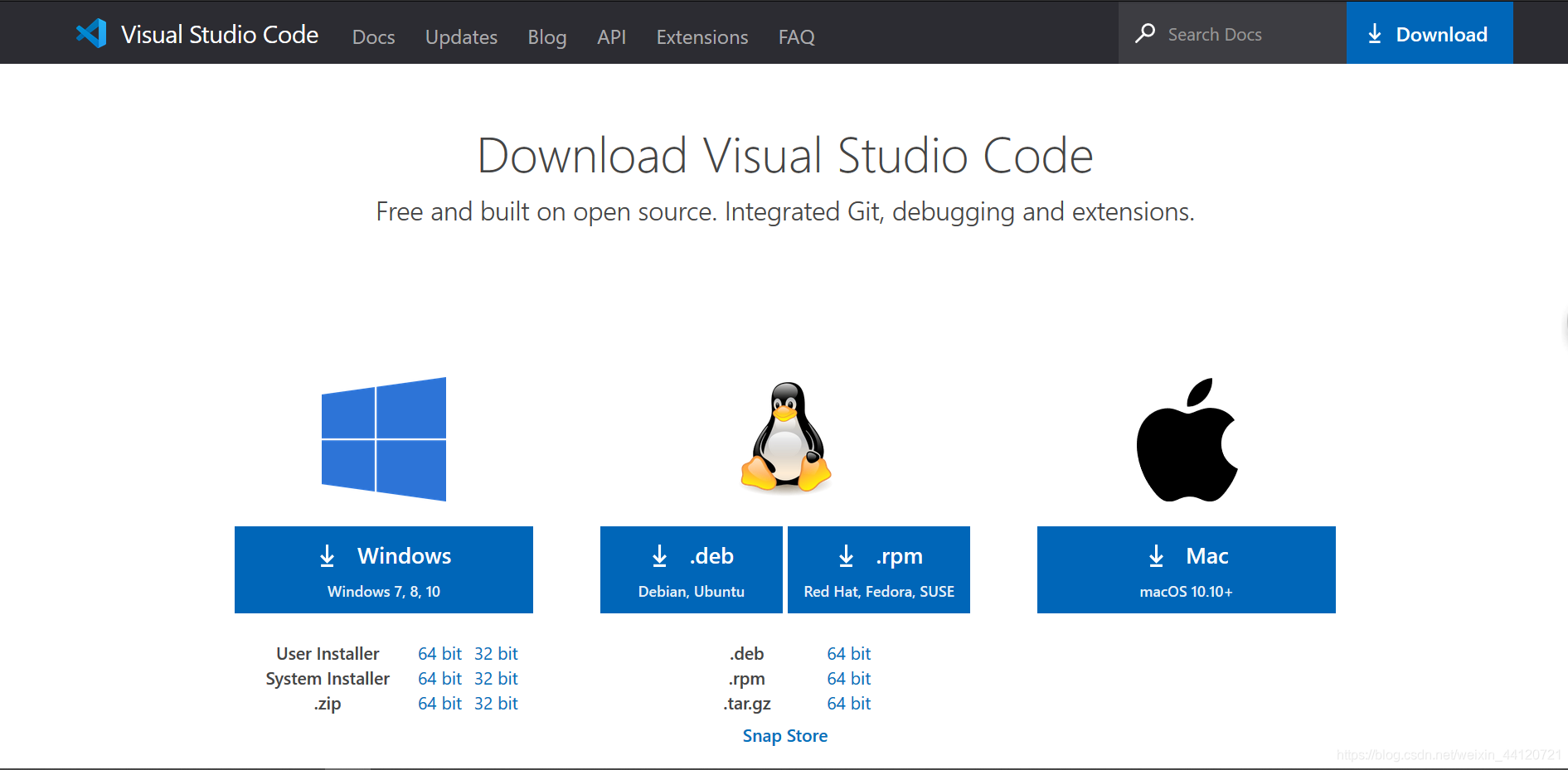Open the Snap Store link
The height and width of the screenshot is (770, 1568).
coord(785,736)
